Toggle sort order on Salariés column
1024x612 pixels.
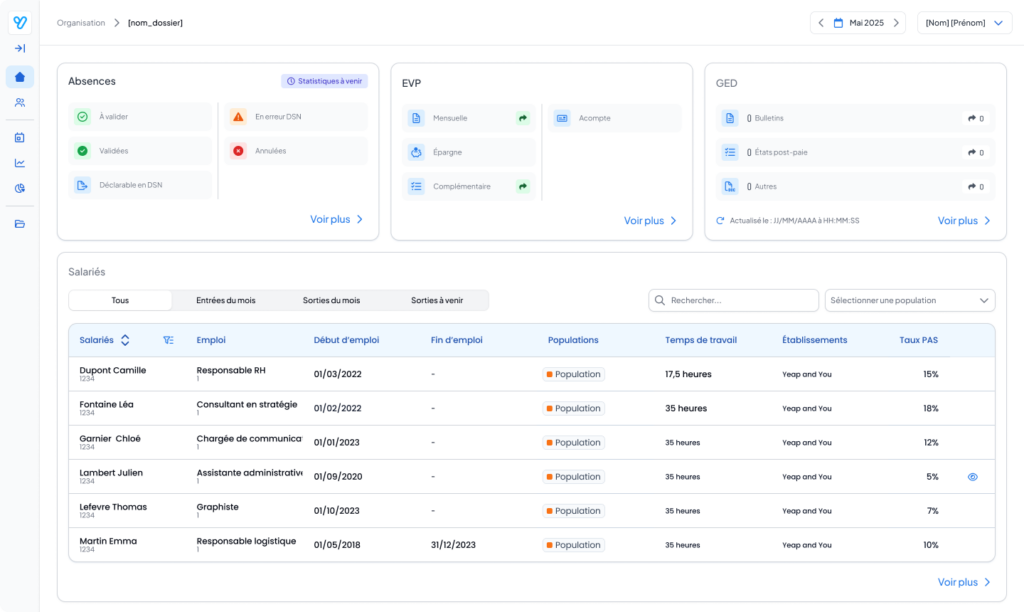125,340
